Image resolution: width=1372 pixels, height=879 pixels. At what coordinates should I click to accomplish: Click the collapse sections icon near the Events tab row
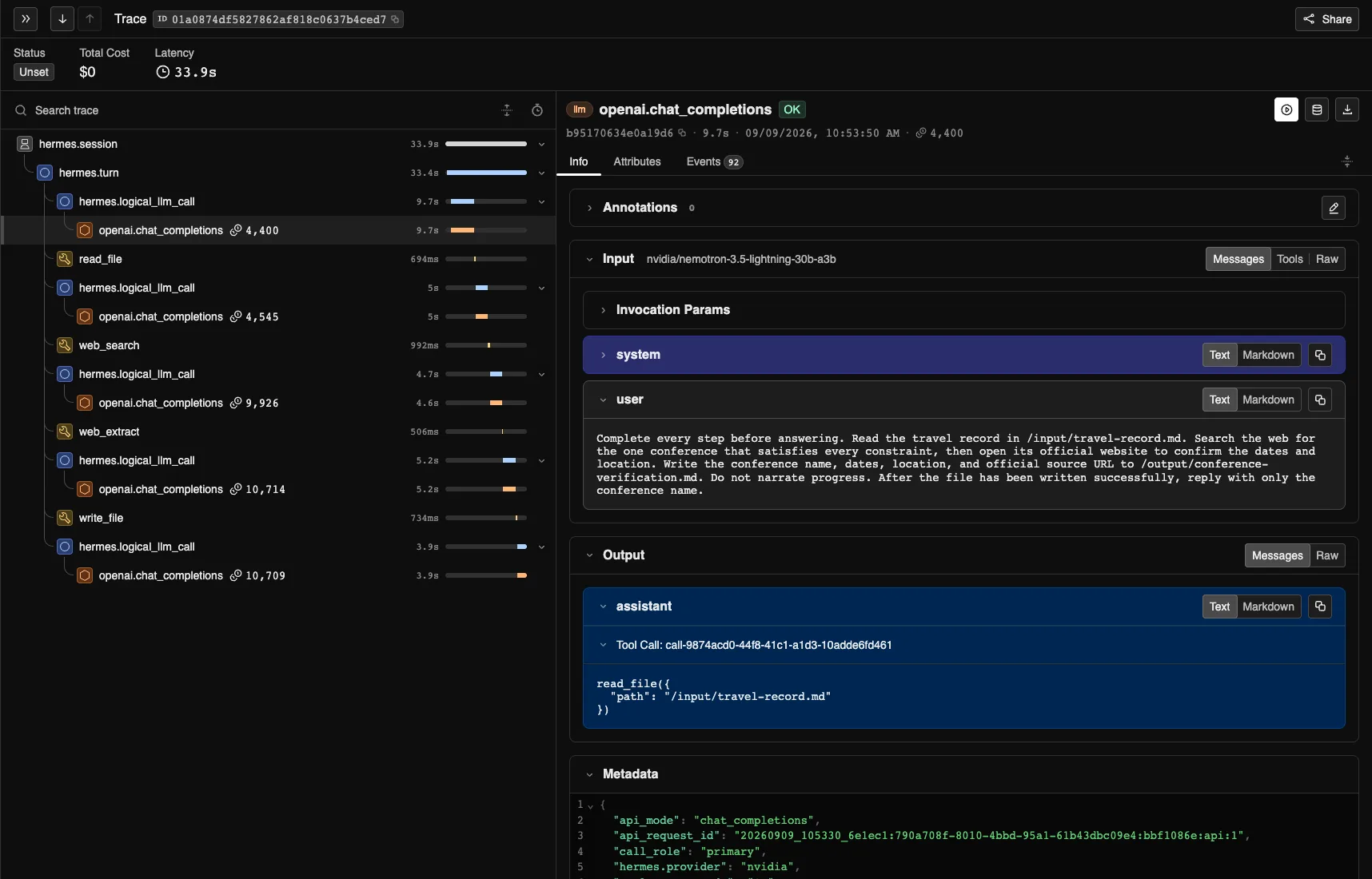click(1347, 161)
